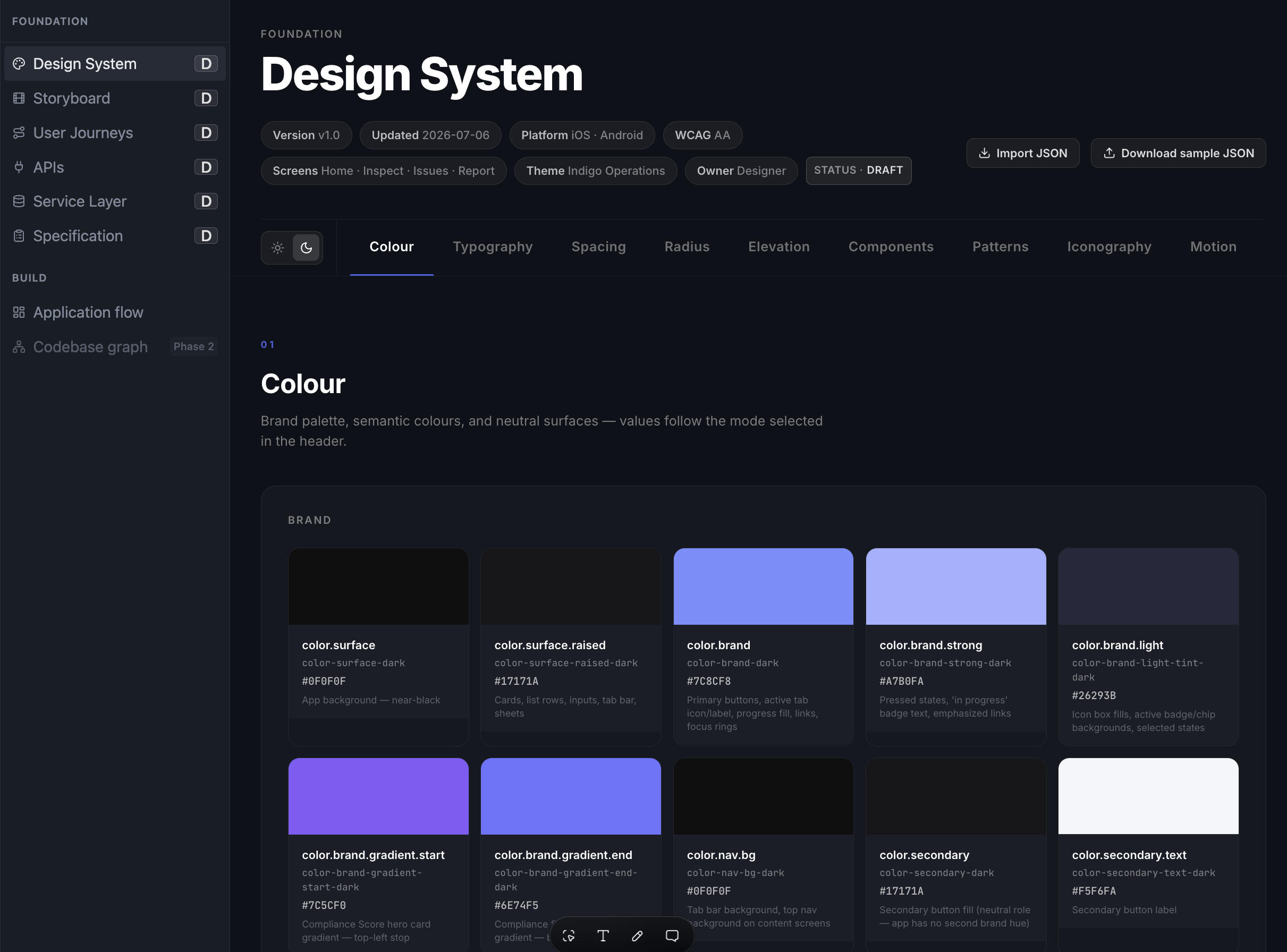Click the color.nav.bg swatch
The height and width of the screenshot is (952, 1287).
click(763, 796)
